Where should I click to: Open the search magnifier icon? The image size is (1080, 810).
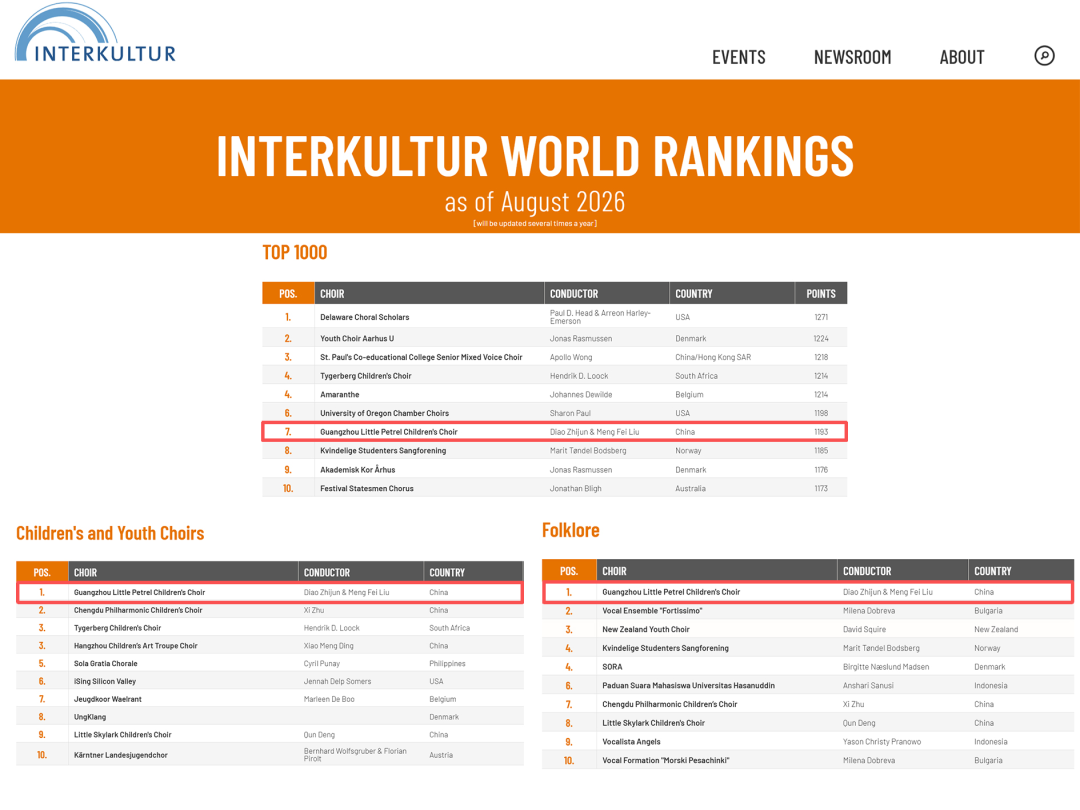tap(1044, 56)
